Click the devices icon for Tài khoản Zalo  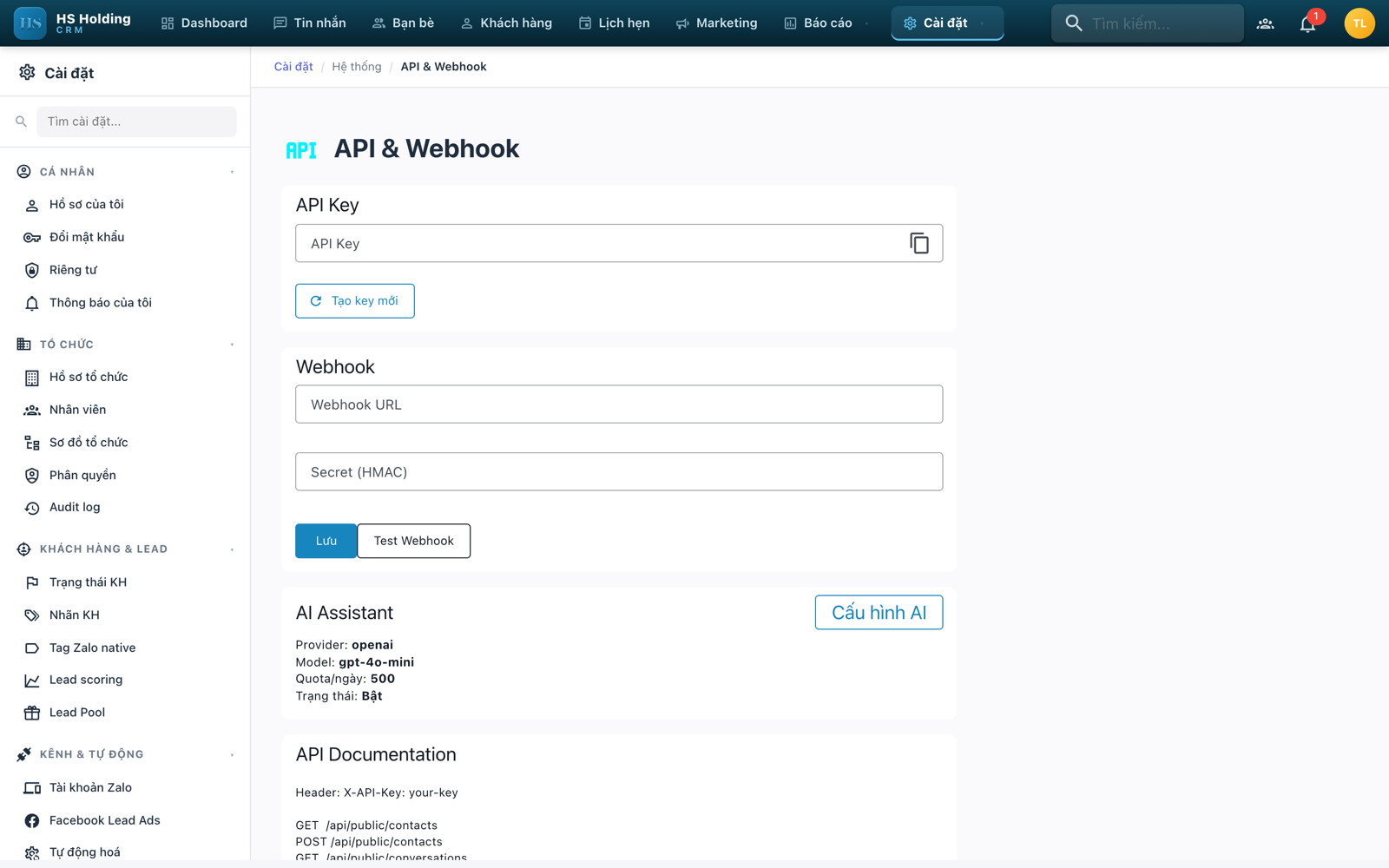coord(32,788)
